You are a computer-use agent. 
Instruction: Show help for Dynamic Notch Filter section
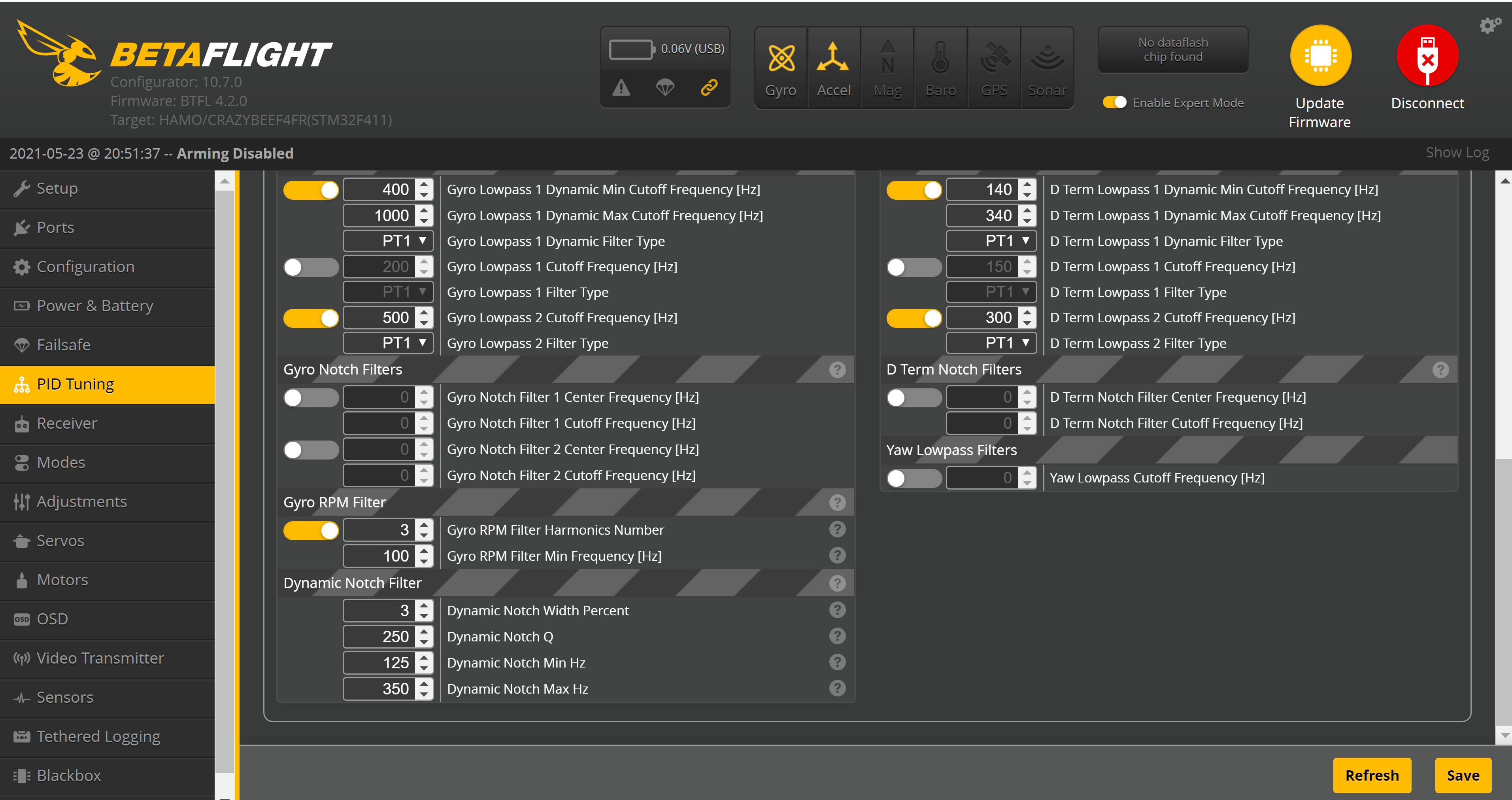tap(838, 583)
